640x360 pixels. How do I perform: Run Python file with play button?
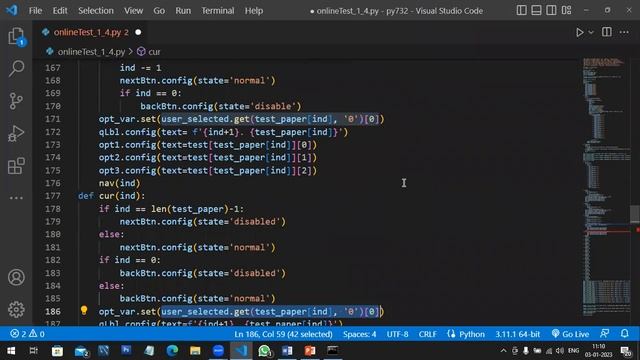(x=580, y=32)
